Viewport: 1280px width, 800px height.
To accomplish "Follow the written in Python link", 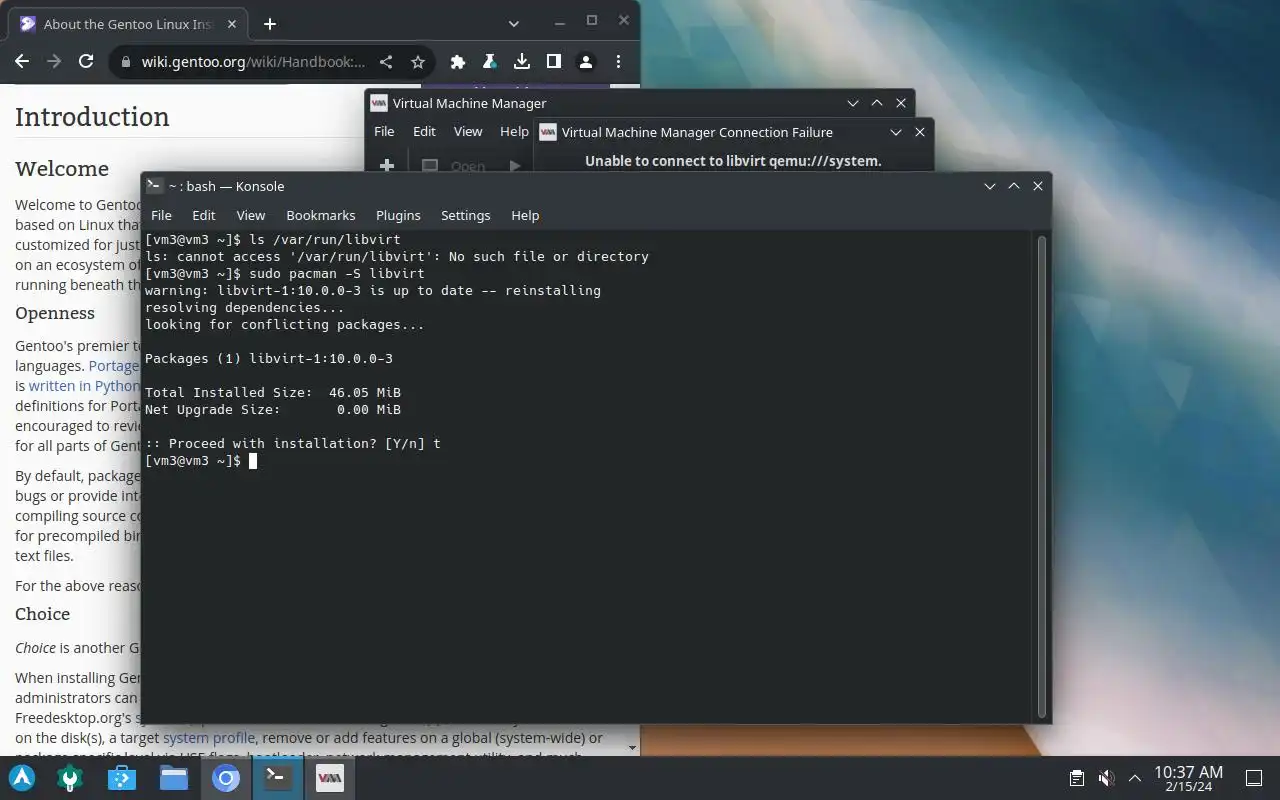I will (84, 386).
